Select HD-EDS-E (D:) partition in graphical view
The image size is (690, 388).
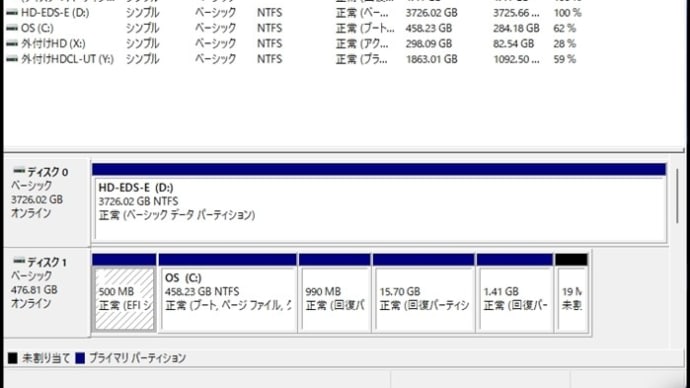coord(379,203)
